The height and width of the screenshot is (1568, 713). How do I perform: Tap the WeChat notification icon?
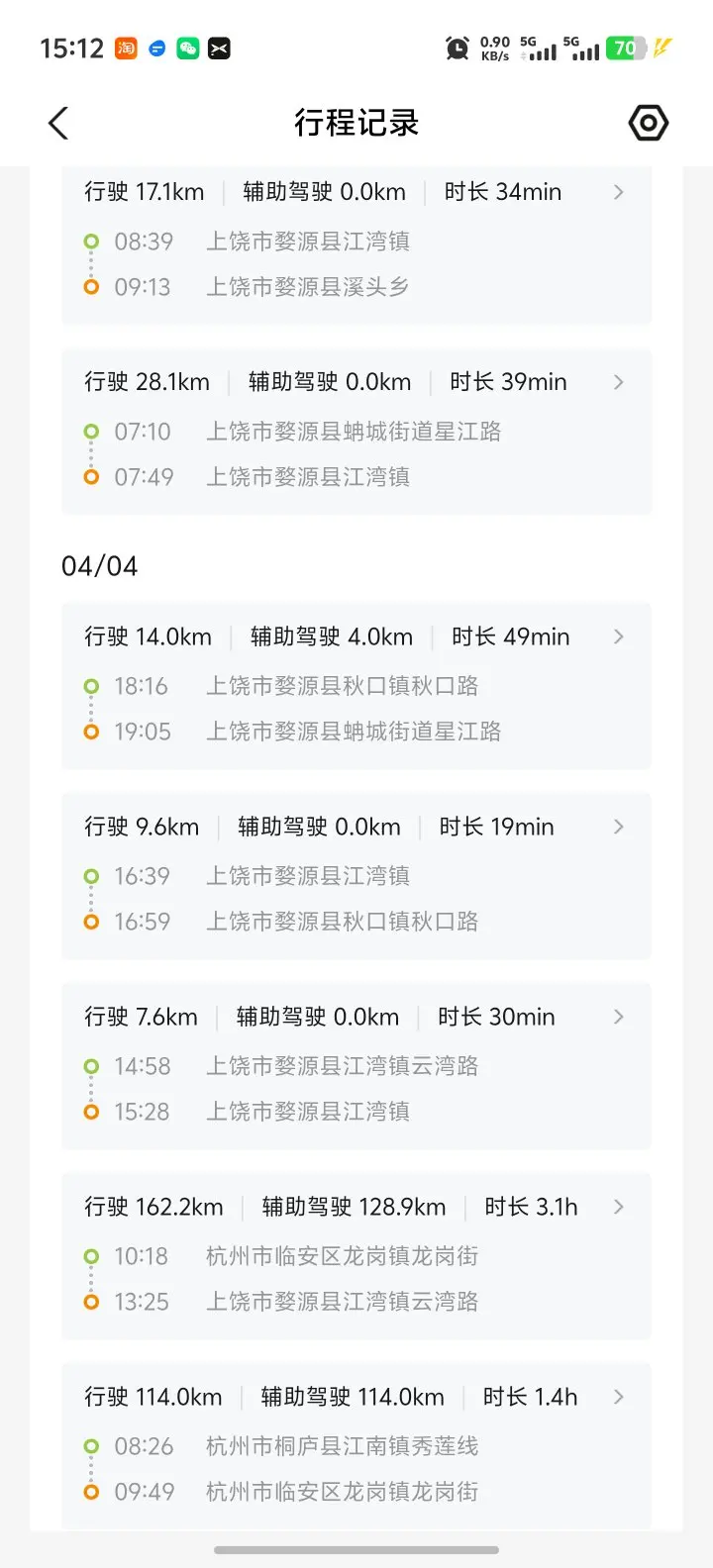tap(187, 49)
